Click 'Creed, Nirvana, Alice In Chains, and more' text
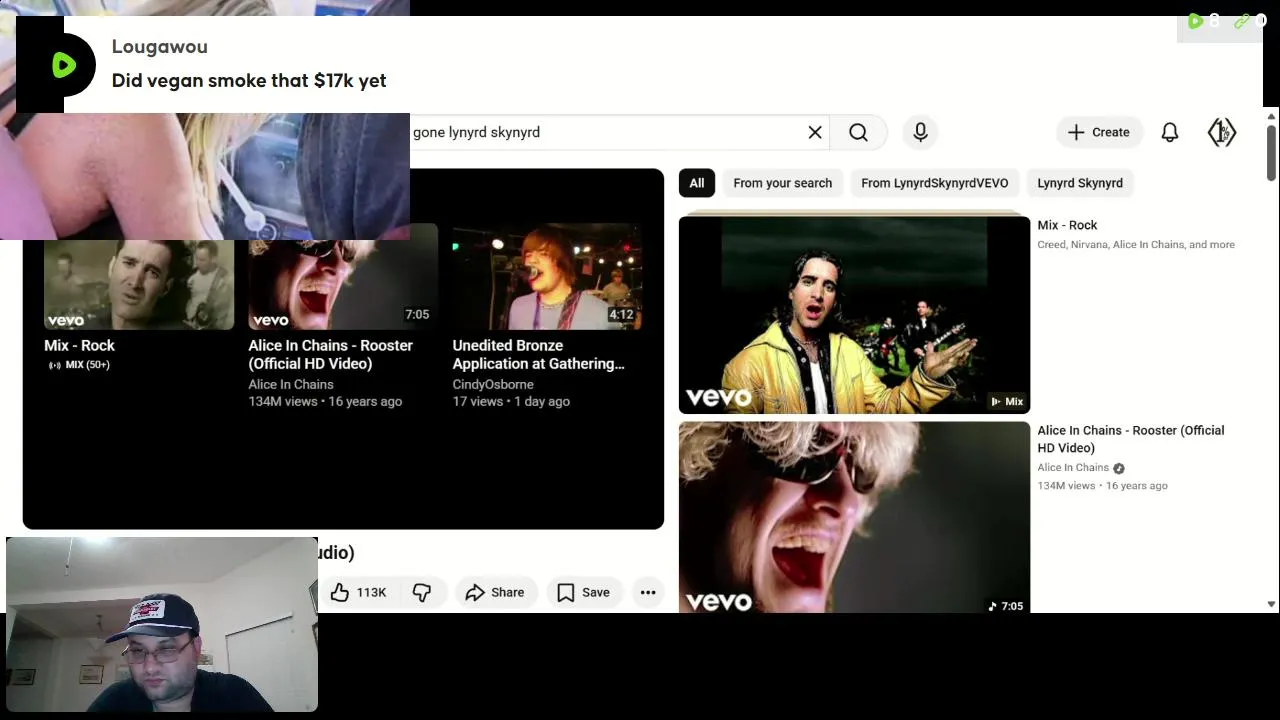 pyautogui.click(x=1136, y=244)
